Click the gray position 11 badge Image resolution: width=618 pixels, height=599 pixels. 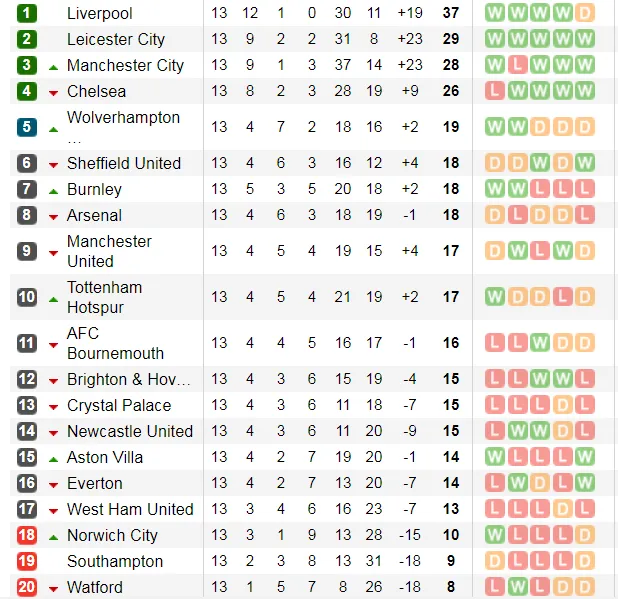point(26,343)
